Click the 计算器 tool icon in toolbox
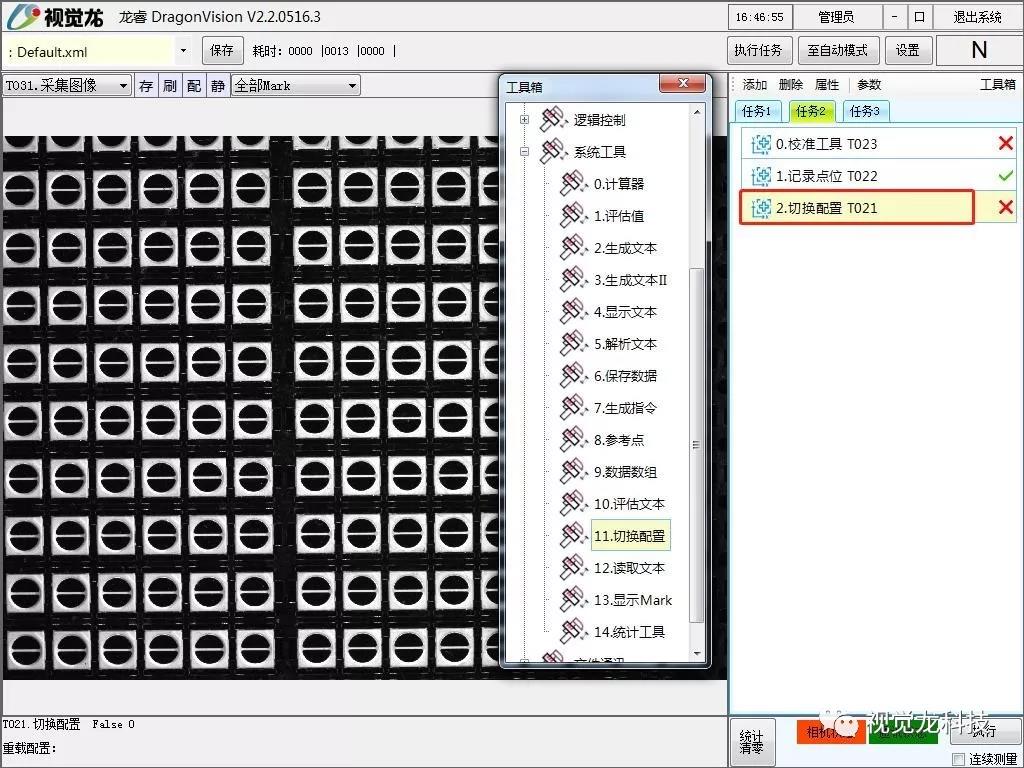Viewport: 1024px width, 768px height. tap(572, 184)
